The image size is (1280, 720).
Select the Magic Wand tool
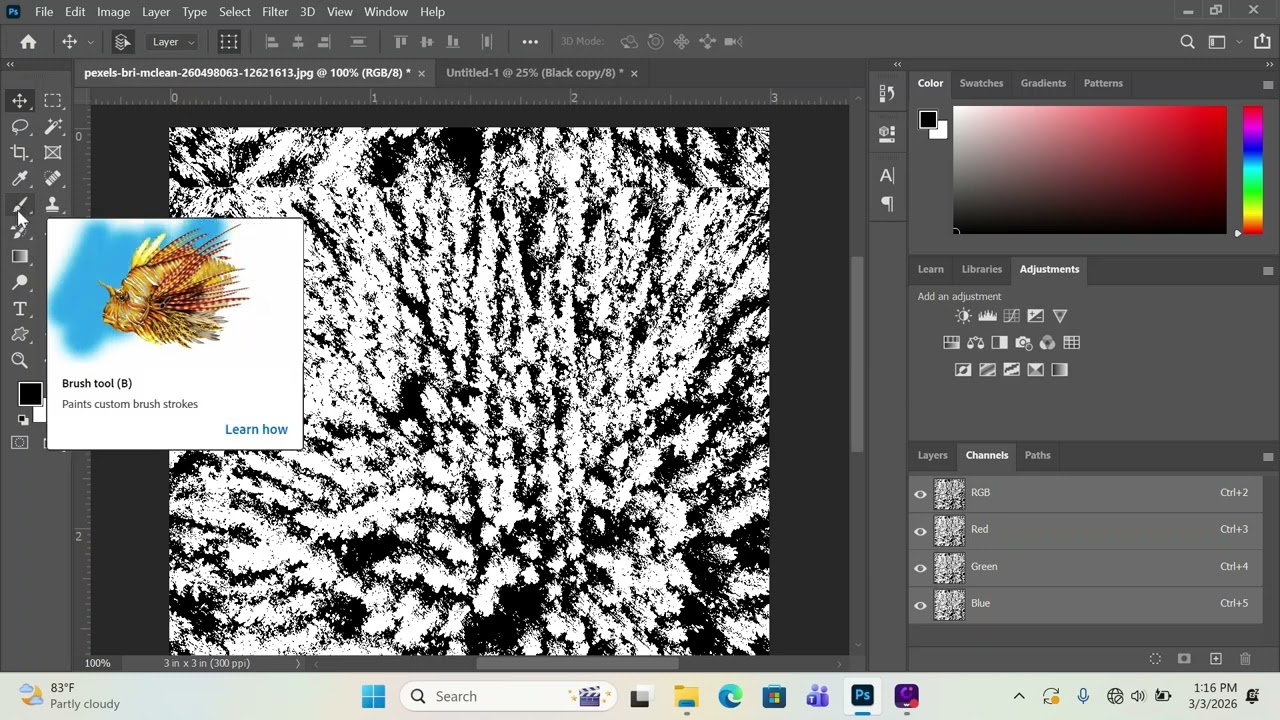(53, 126)
